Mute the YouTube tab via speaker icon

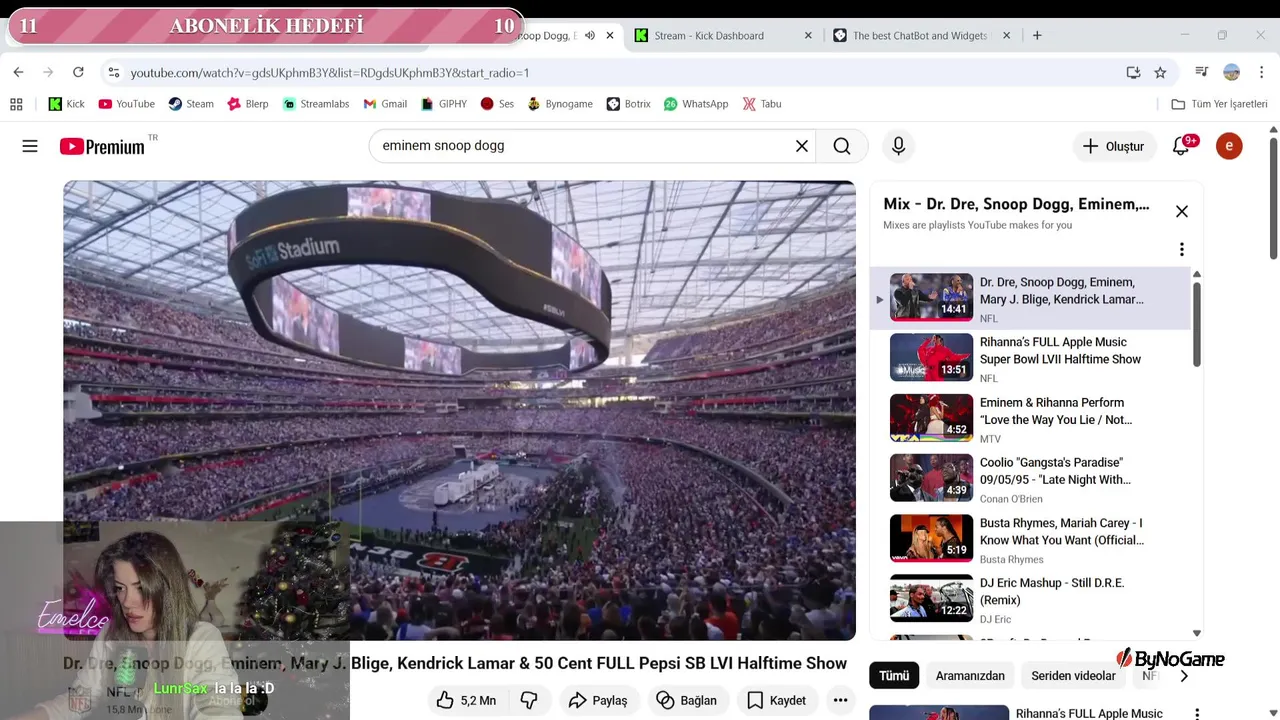[x=590, y=35]
